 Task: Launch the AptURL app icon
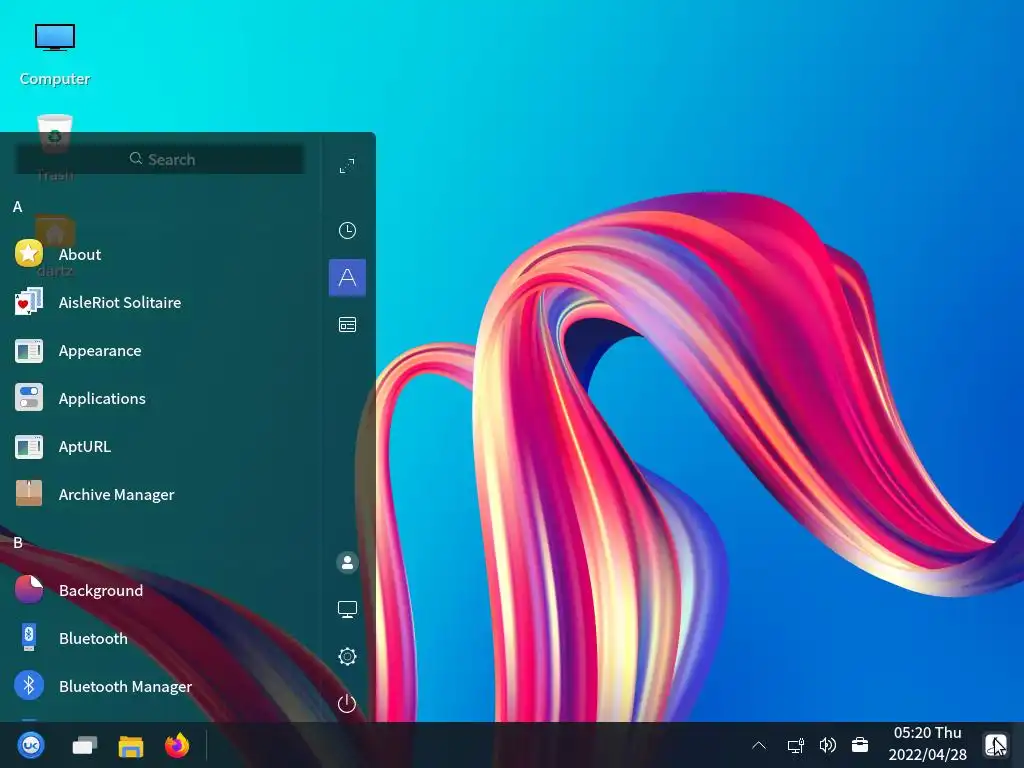pos(29,446)
